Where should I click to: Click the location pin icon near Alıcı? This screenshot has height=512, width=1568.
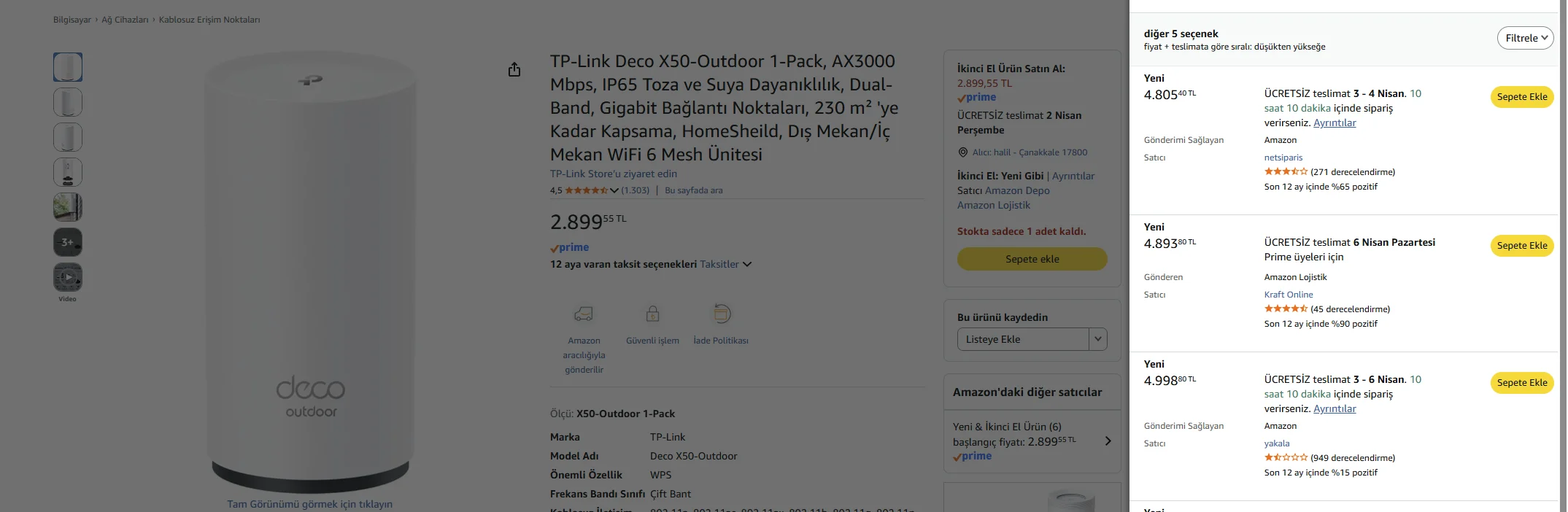pos(963,152)
